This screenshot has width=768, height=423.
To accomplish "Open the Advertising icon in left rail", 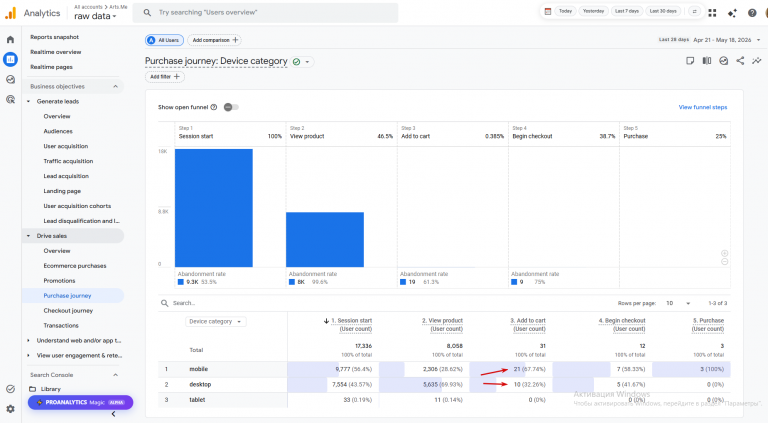I will (x=10, y=99).
